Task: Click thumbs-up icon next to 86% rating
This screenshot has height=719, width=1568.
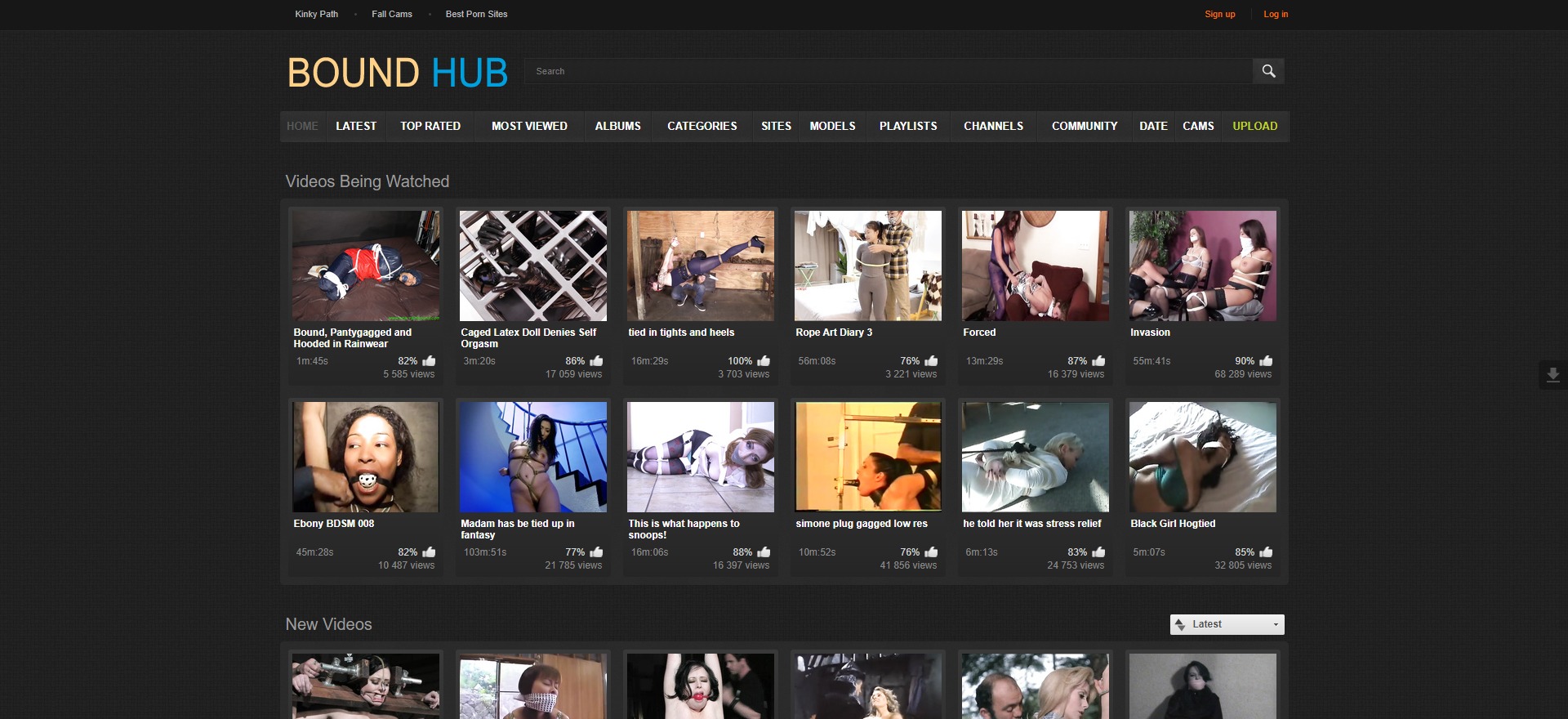Action: pyautogui.click(x=596, y=361)
